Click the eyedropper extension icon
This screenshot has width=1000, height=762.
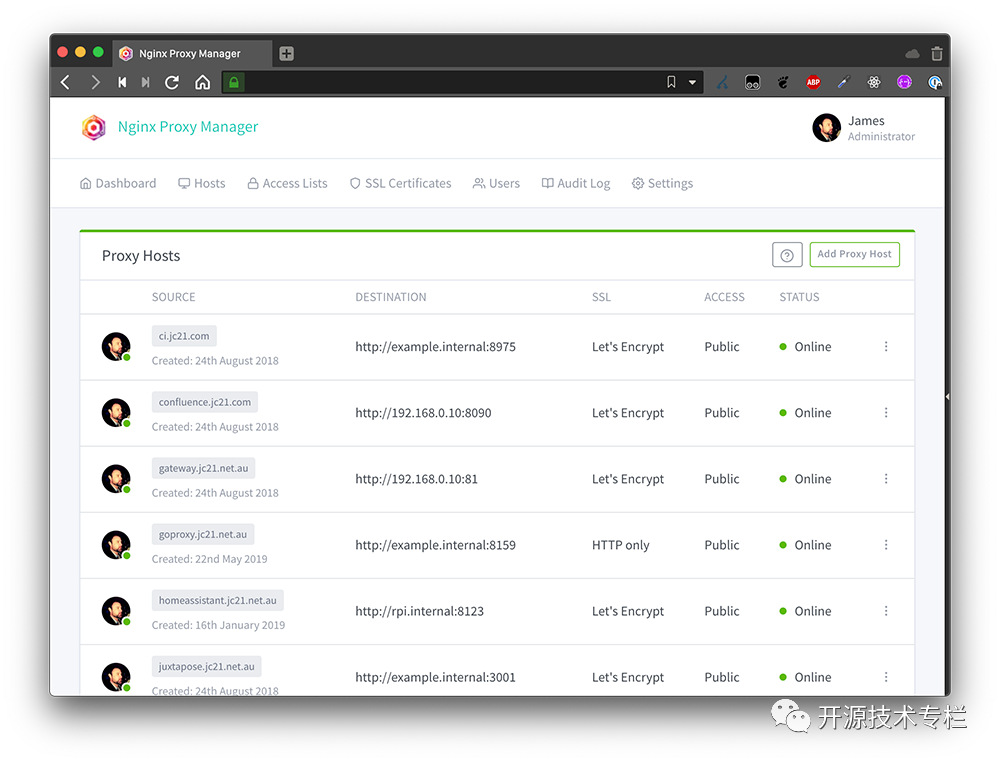click(x=844, y=82)
